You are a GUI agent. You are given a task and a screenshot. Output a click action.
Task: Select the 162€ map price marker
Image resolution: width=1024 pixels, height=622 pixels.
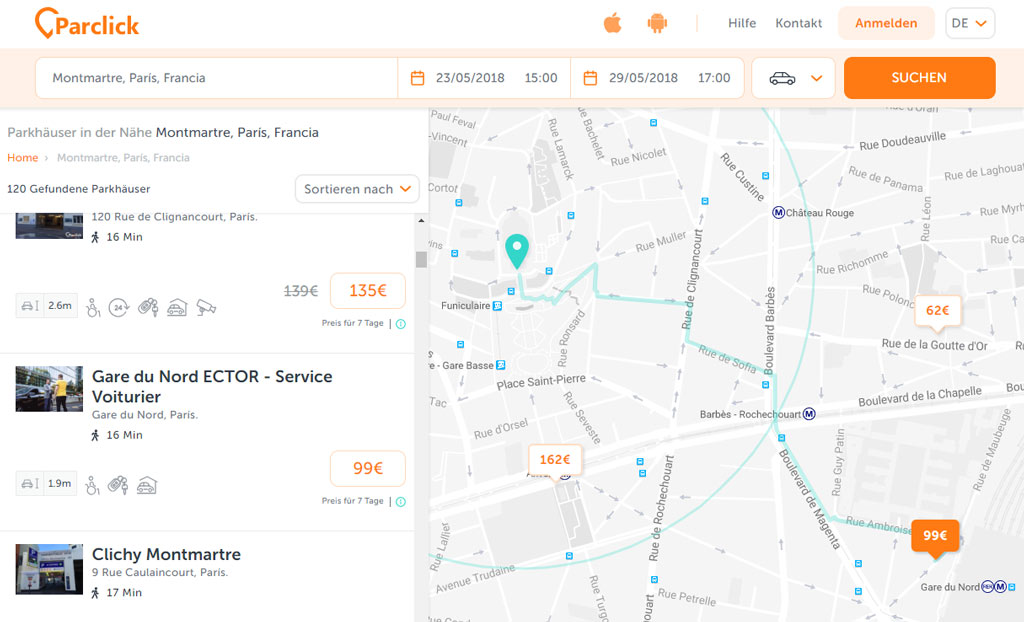click(554, 461)
